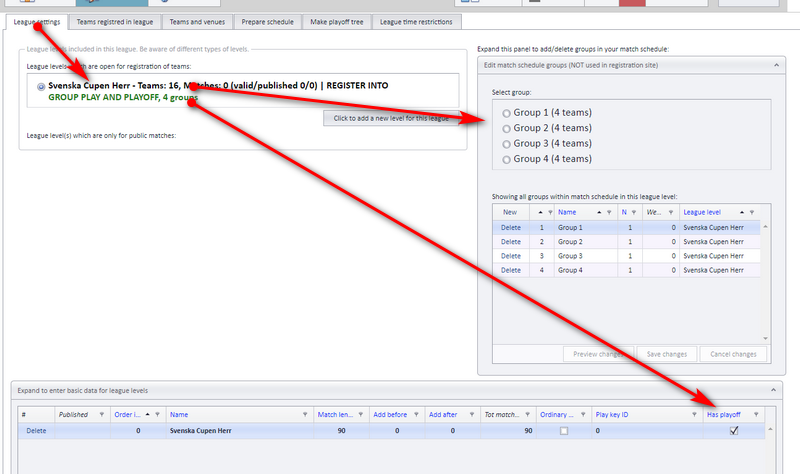Open filter icon for Add after column
Screen dimensions: 800x474
472,414
